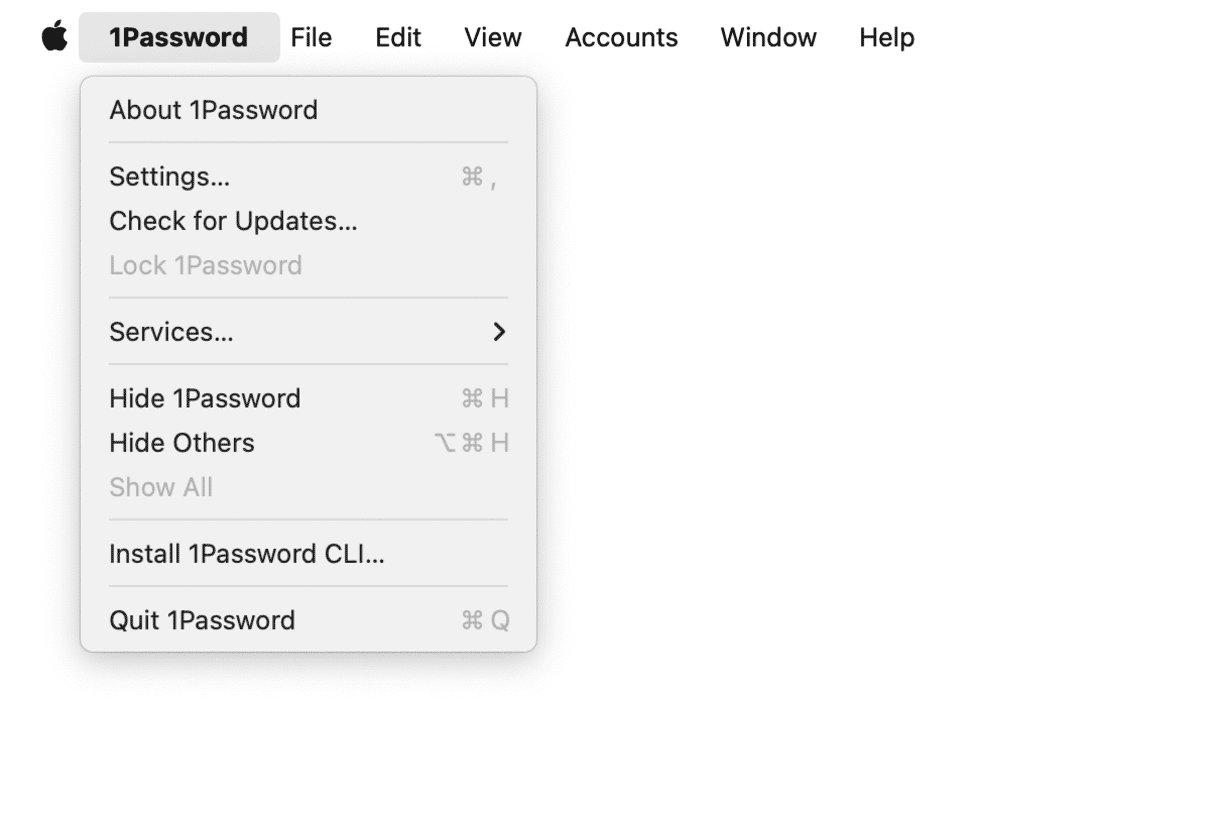Quit 1Password from the menu
1216x817 pixels.
pyautogui.click(x=202, y=620)
